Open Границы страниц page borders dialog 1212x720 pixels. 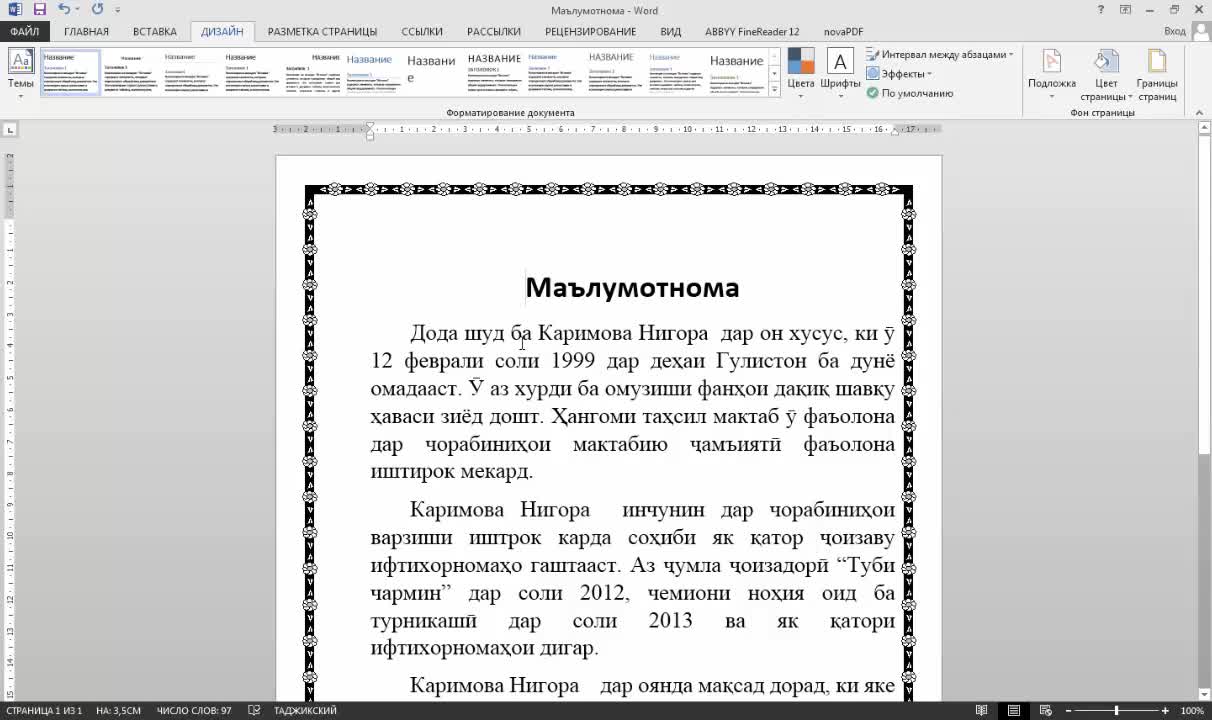point(1157,74)
